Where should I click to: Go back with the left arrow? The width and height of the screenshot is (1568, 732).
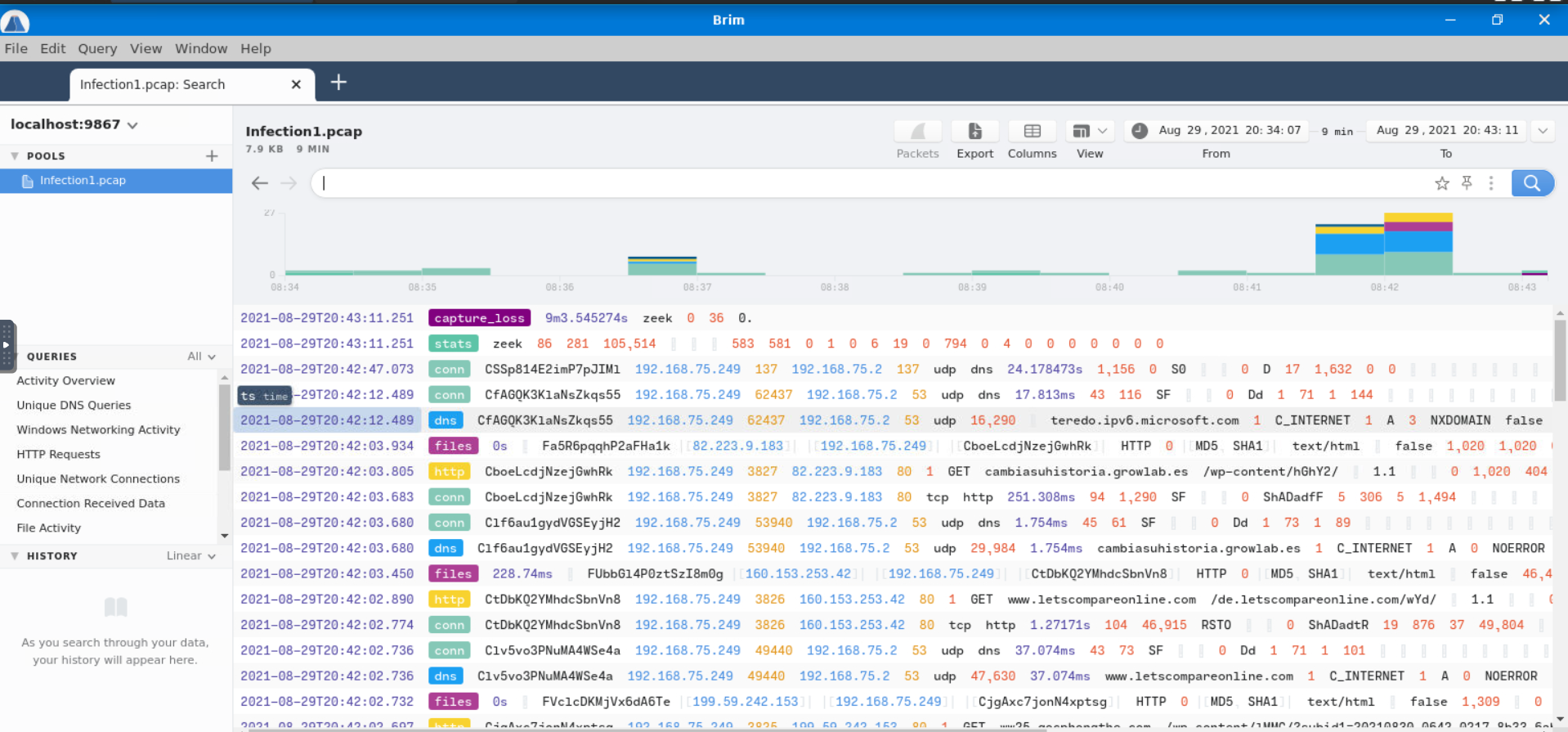(x=260, y=183)
